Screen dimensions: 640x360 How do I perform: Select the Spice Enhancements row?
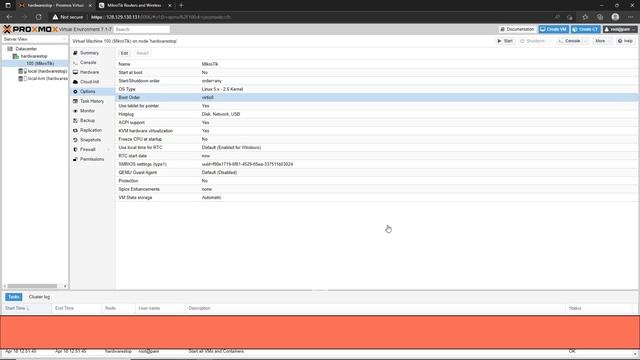tap(377, 189)
